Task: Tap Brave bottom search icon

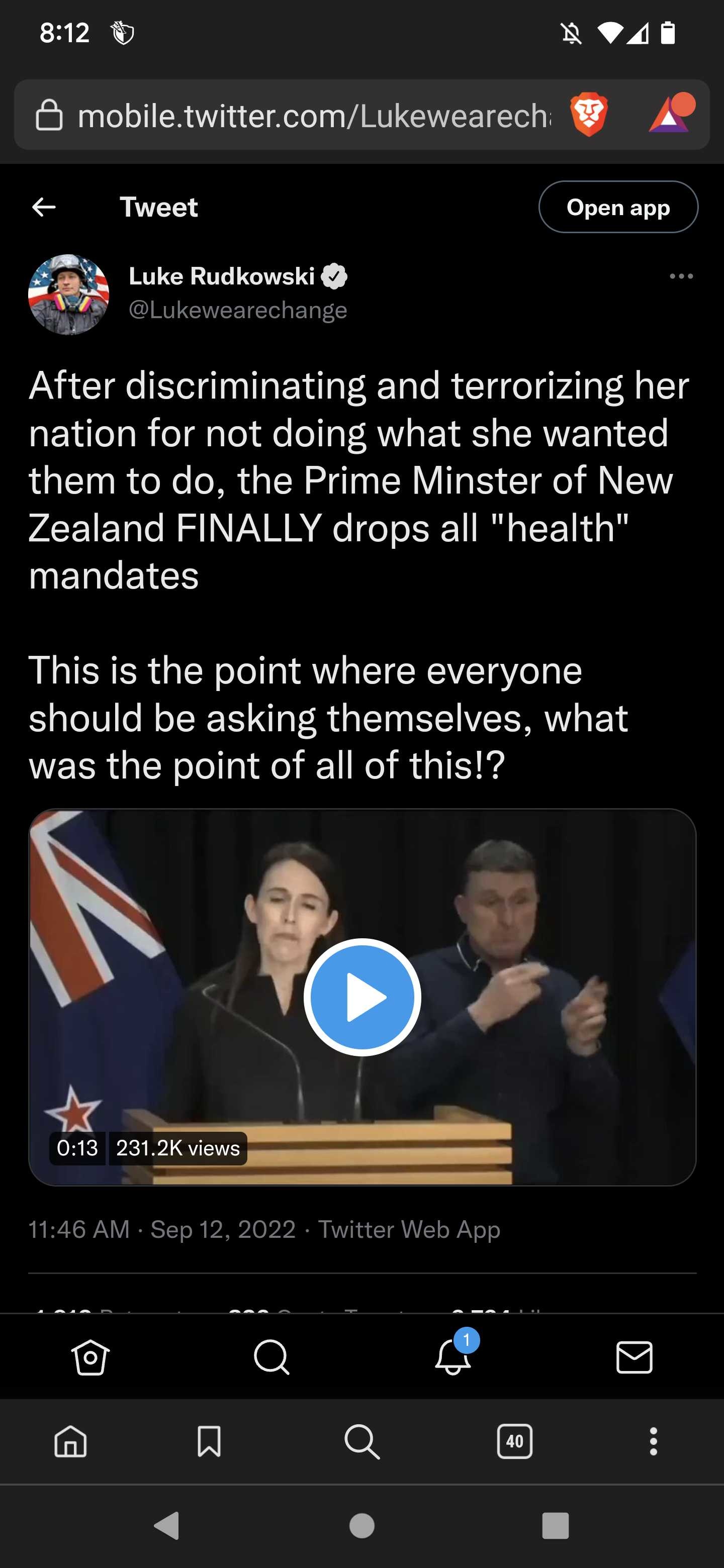Action: coord(361,1441)
